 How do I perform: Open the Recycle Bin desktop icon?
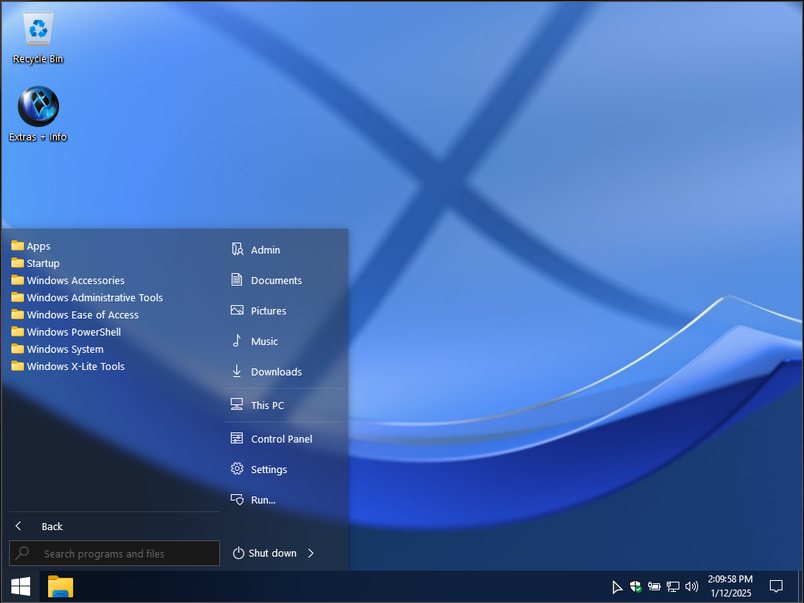(38, 38)
